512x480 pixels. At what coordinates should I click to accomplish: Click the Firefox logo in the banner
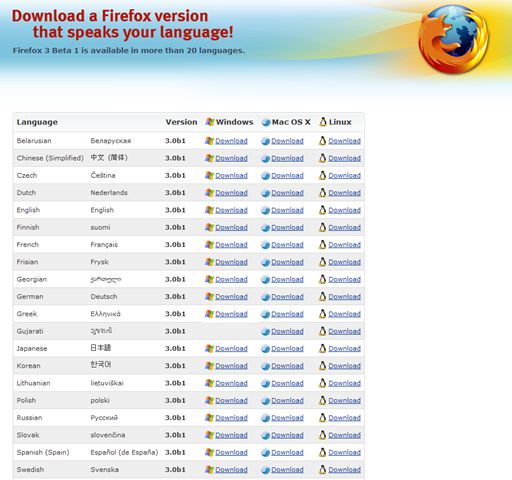tap(454, 39)
